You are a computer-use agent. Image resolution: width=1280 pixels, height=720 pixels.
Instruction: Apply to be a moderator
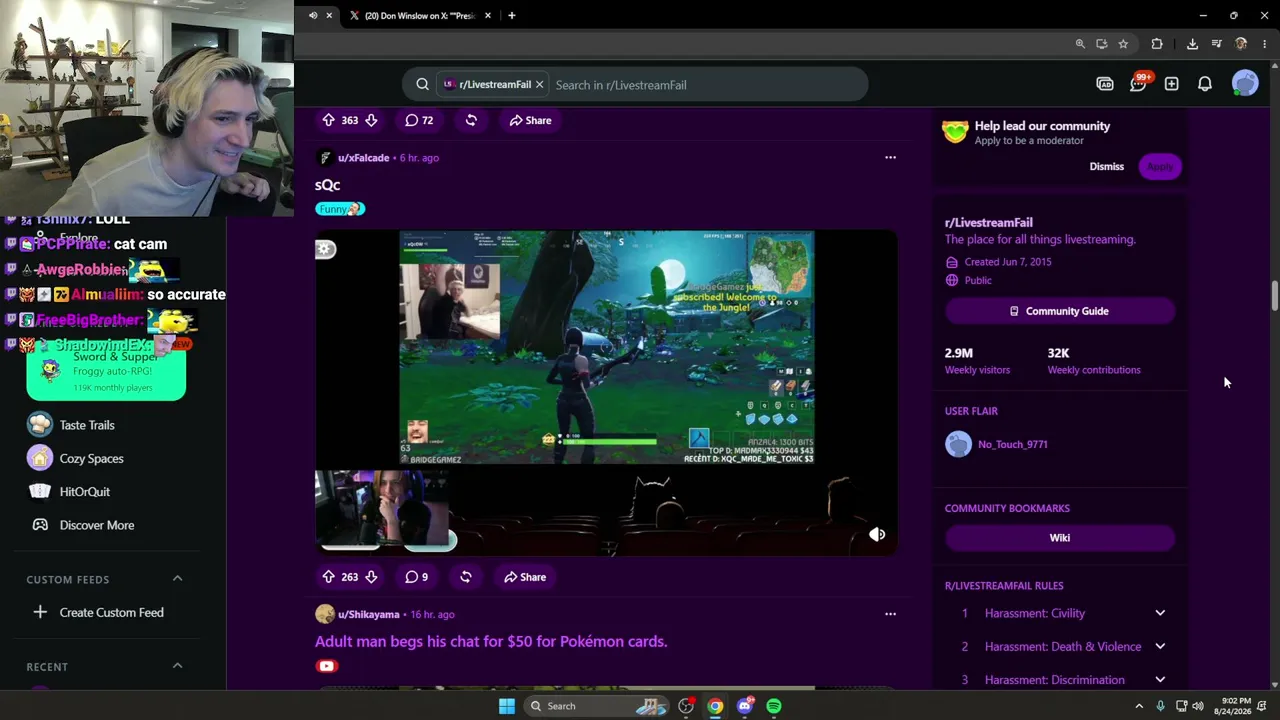pyautogui.click(x=1160, y=166)
